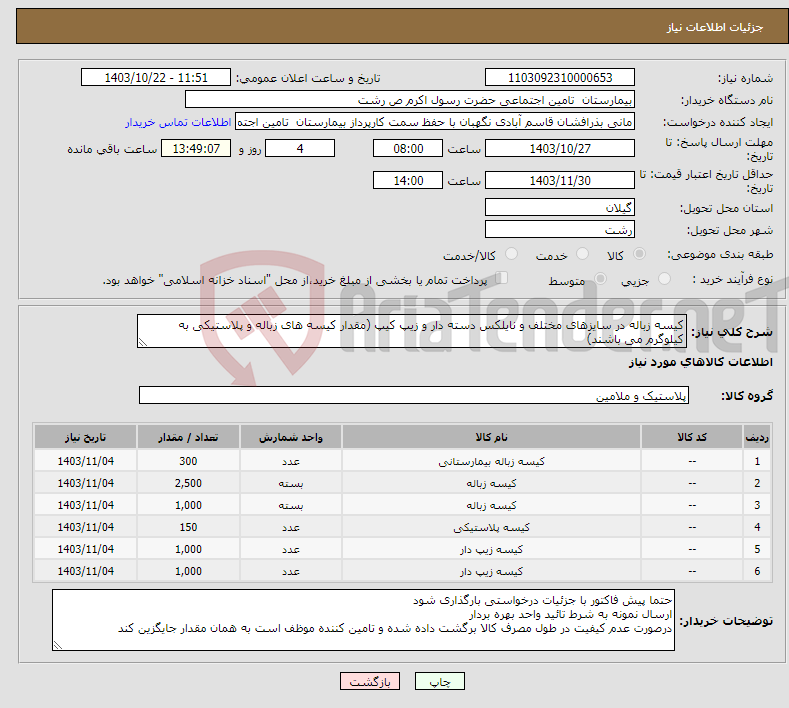This screenshot has width=789, height=708.
Task: Click the تعداد / مقدار column header
Action: [x=188, y=437]
